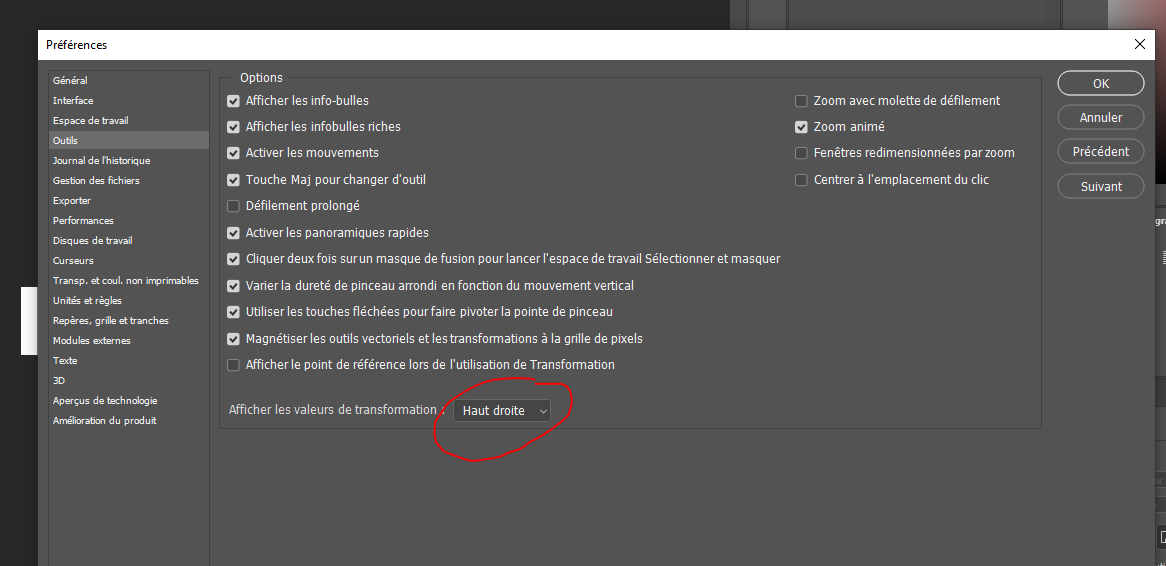Disable Afficher les infobulles riches

tap(234, 127)
